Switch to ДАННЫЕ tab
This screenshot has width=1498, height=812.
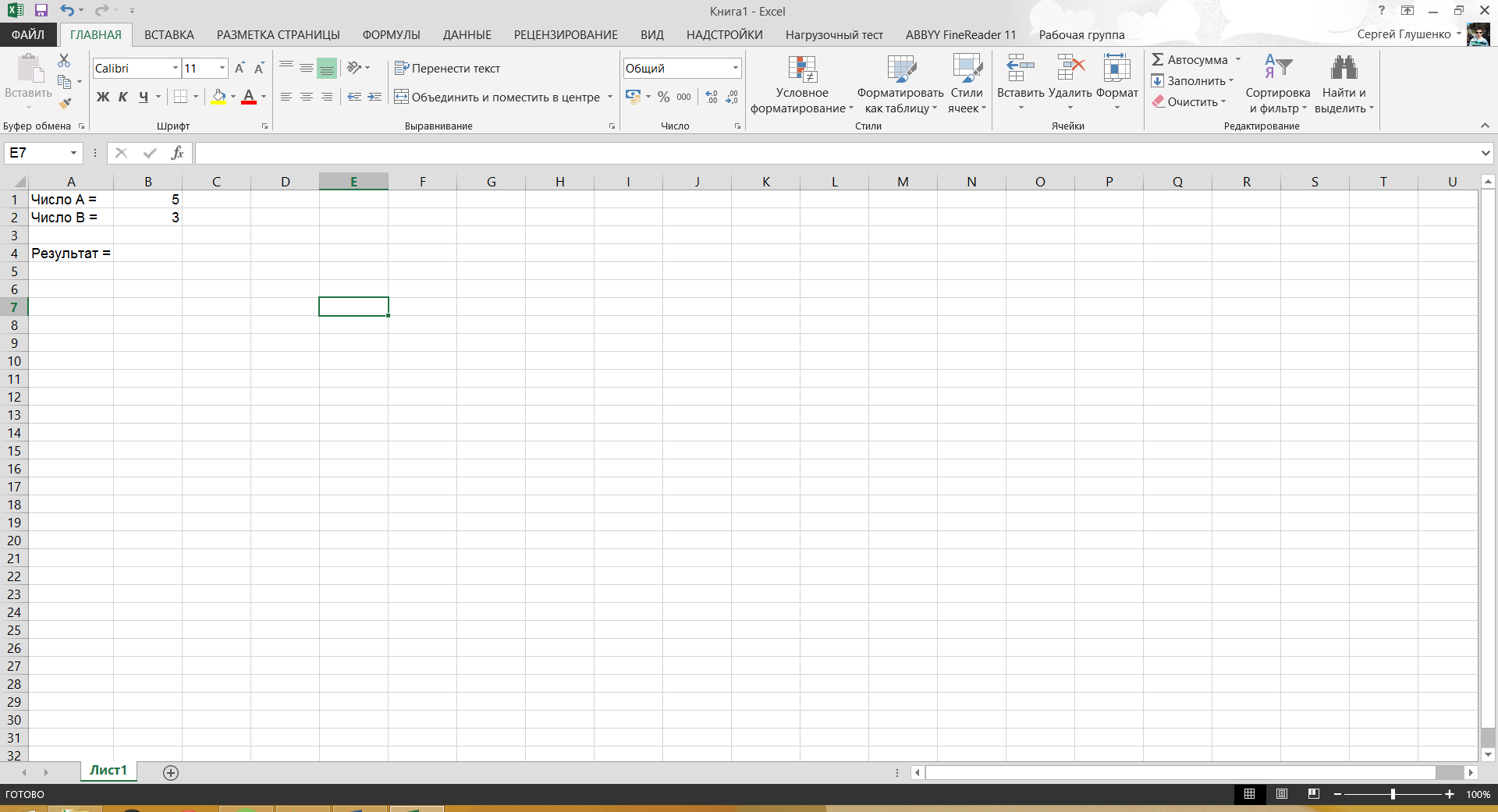pyautogui.click(x=467, y=34)
